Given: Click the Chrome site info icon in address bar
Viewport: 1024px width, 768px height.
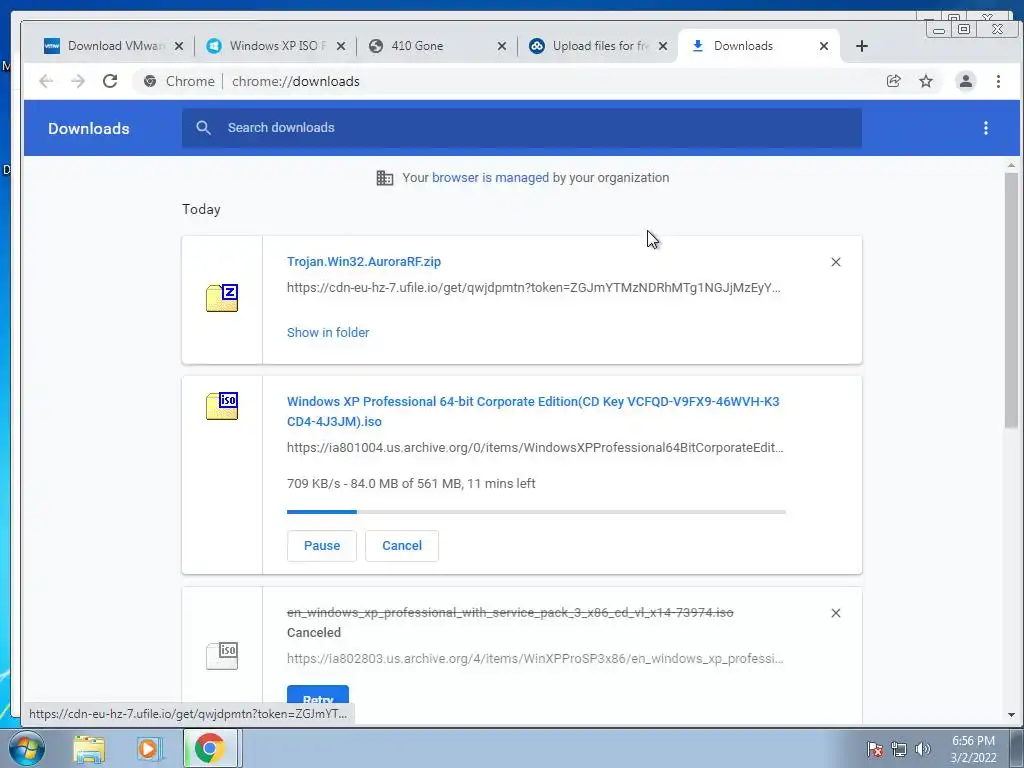Looking at the screenshot, I should click(150, 81).
